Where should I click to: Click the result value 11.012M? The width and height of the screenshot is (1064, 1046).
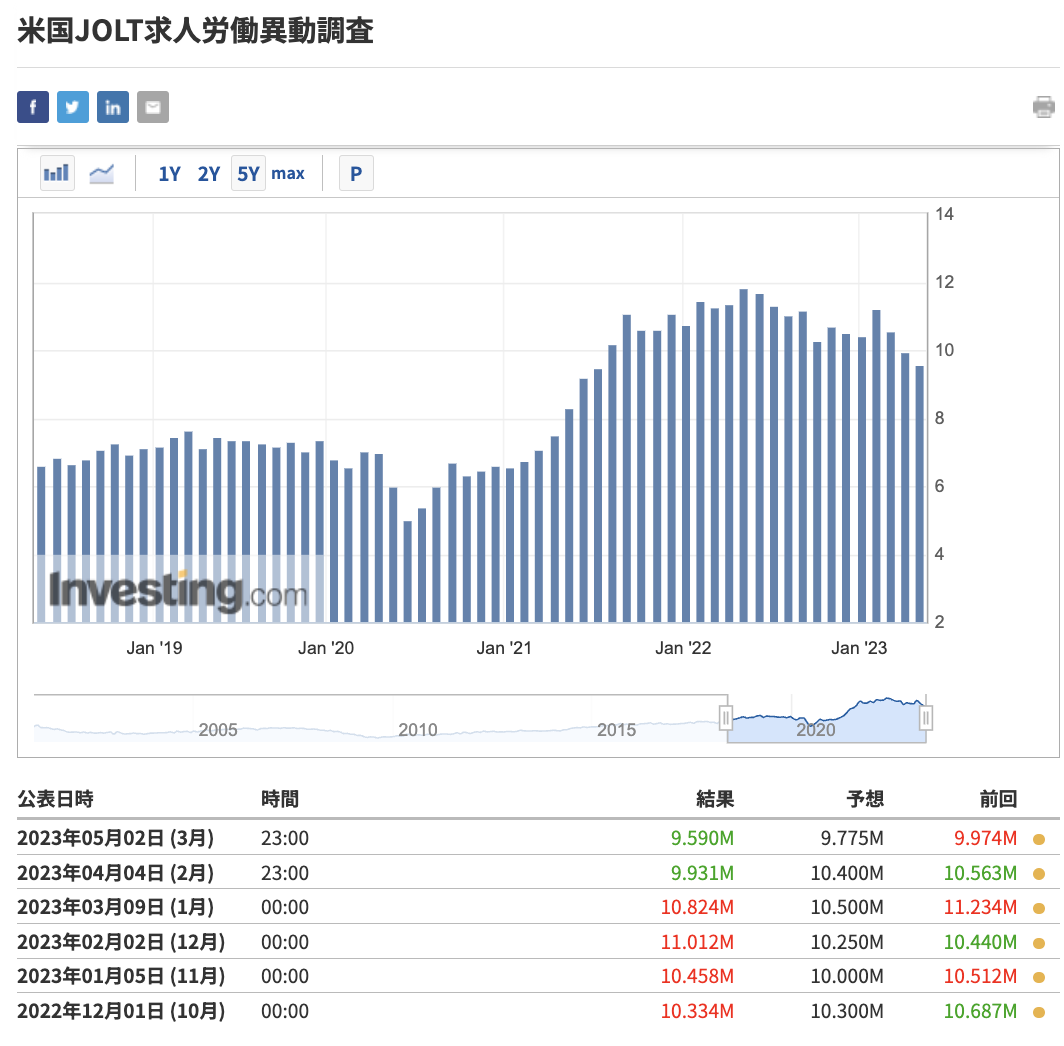pyautogui.click(x=698, y=941)
